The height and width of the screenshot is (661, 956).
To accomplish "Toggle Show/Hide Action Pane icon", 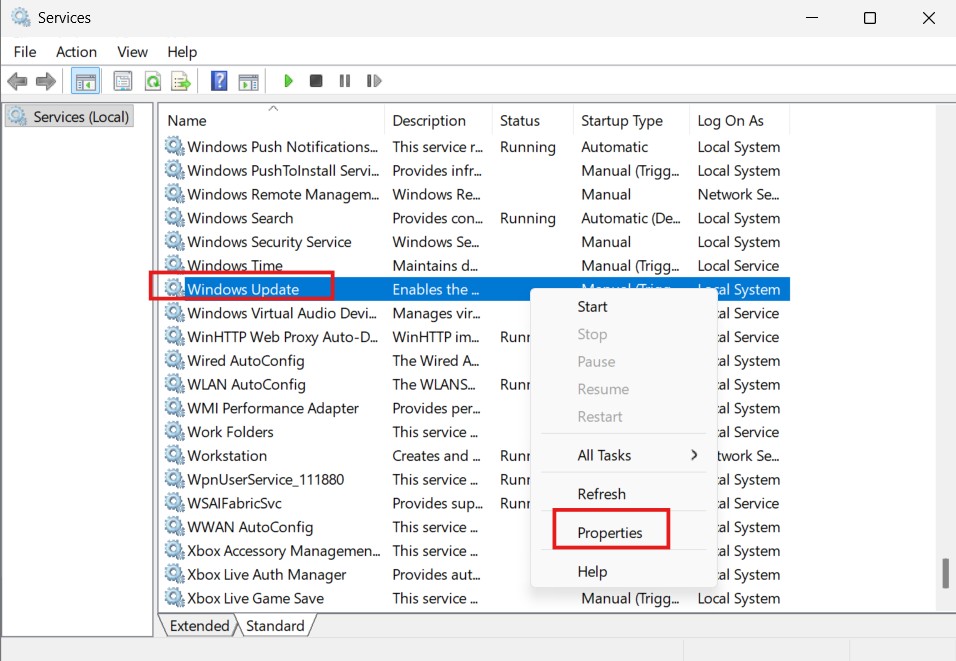I will tap(248, 81).
